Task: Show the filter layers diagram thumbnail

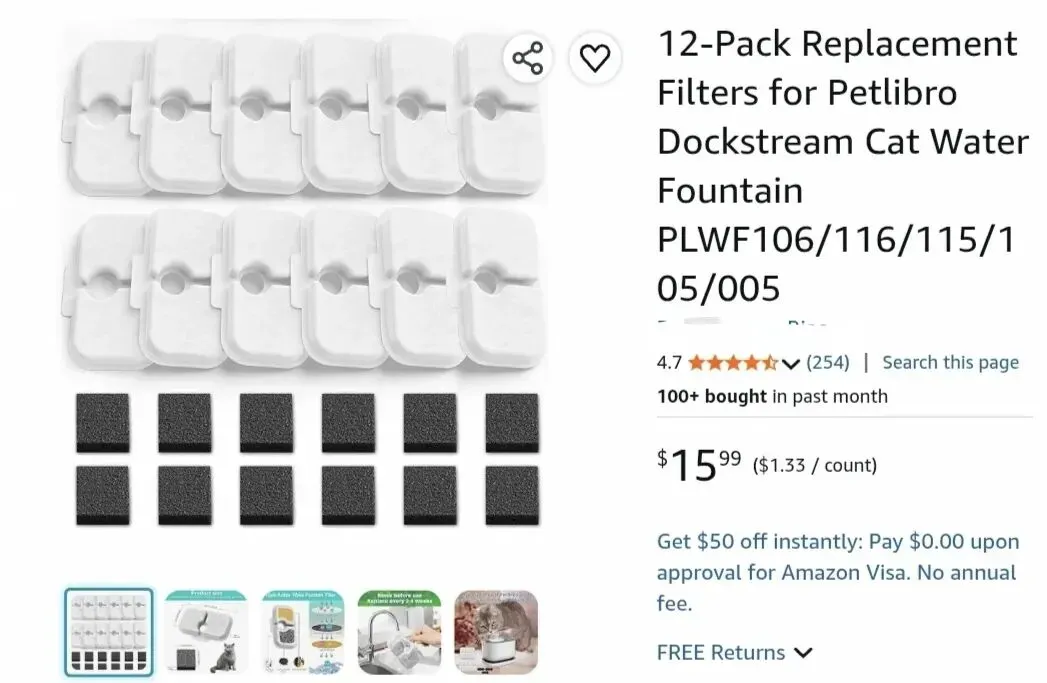Action: tap(302, 632)
